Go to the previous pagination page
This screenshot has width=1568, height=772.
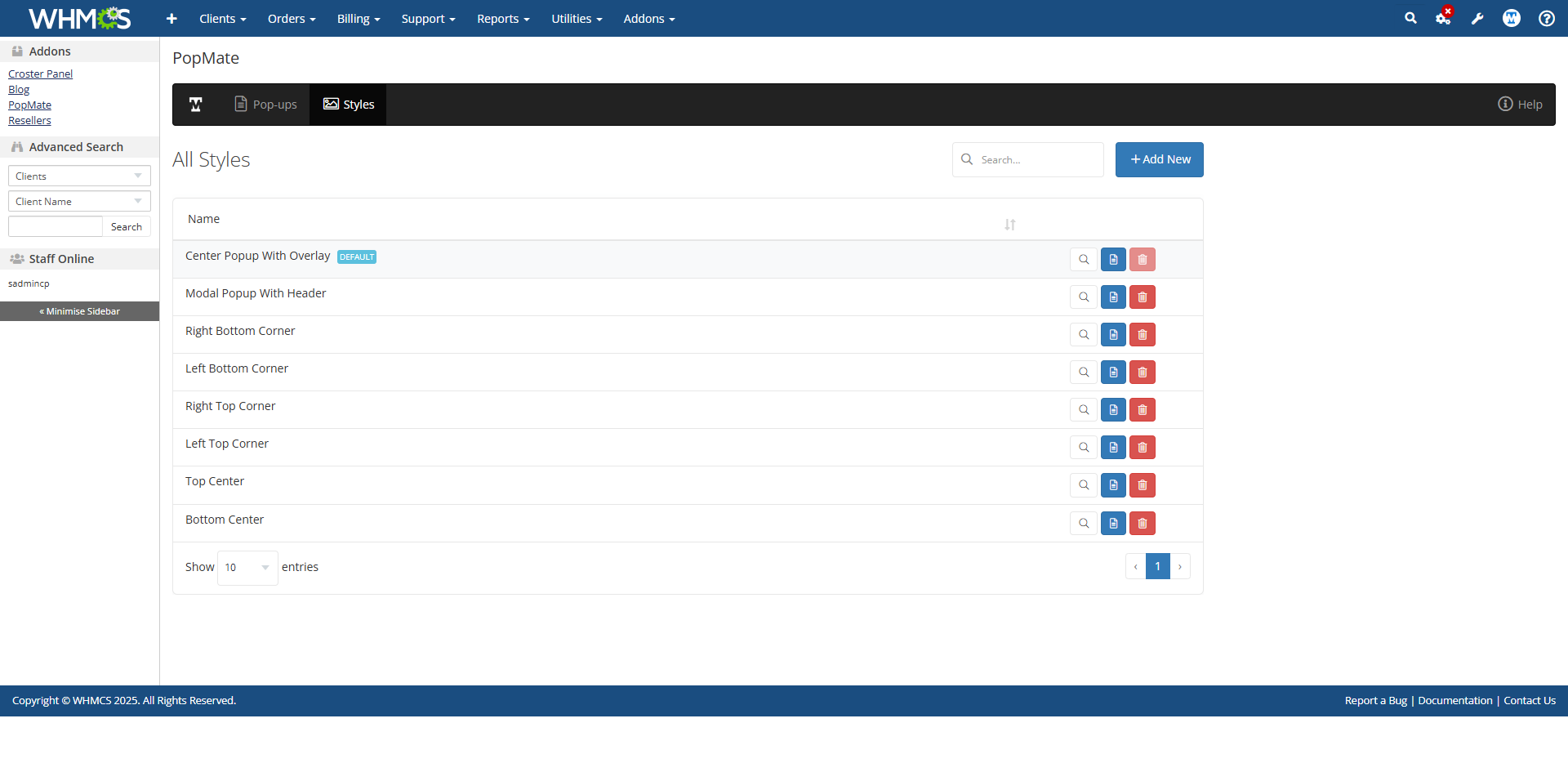pos(1135,566)
